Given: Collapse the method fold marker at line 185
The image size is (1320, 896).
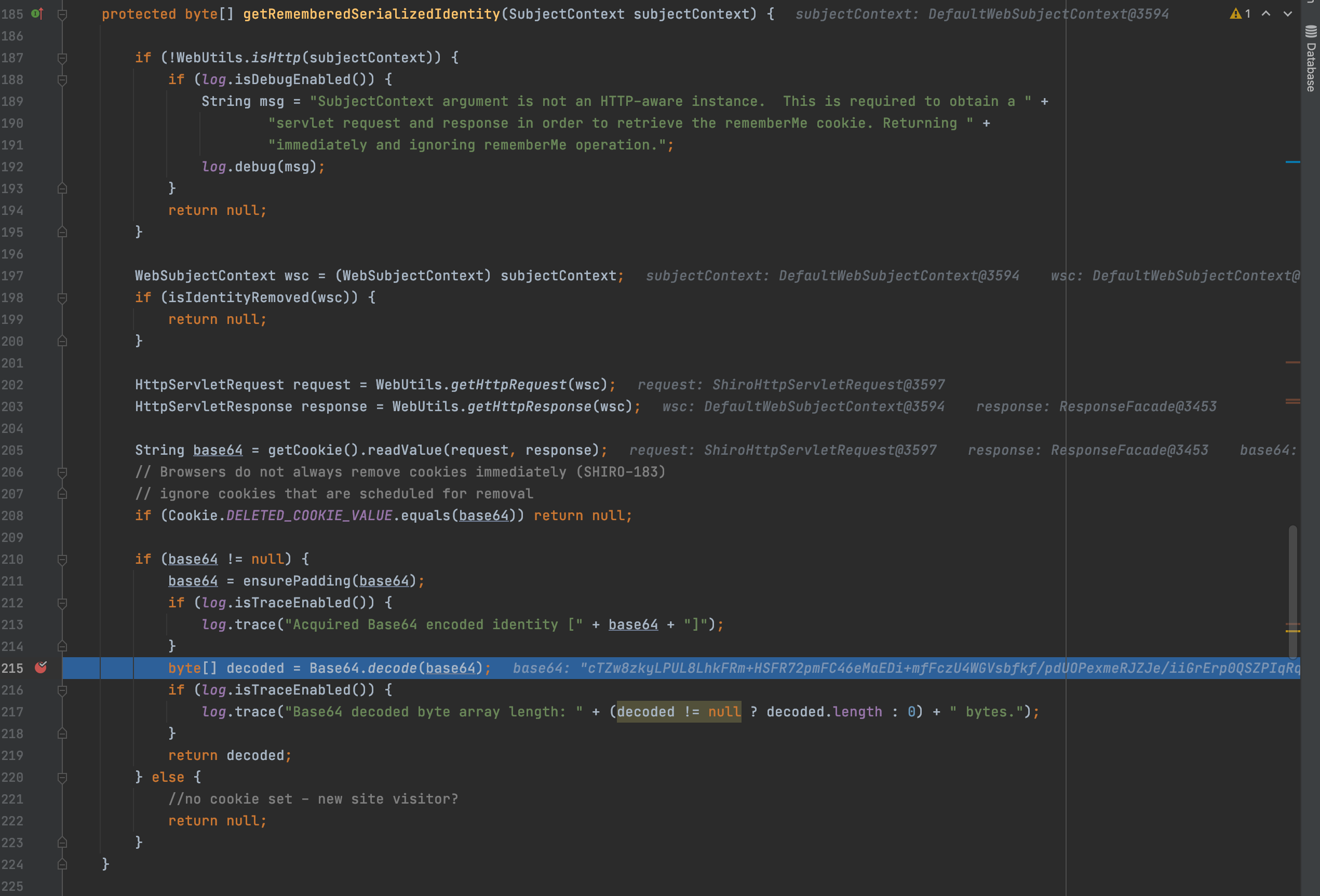Looking at the screenshot, I should [62, 14].
